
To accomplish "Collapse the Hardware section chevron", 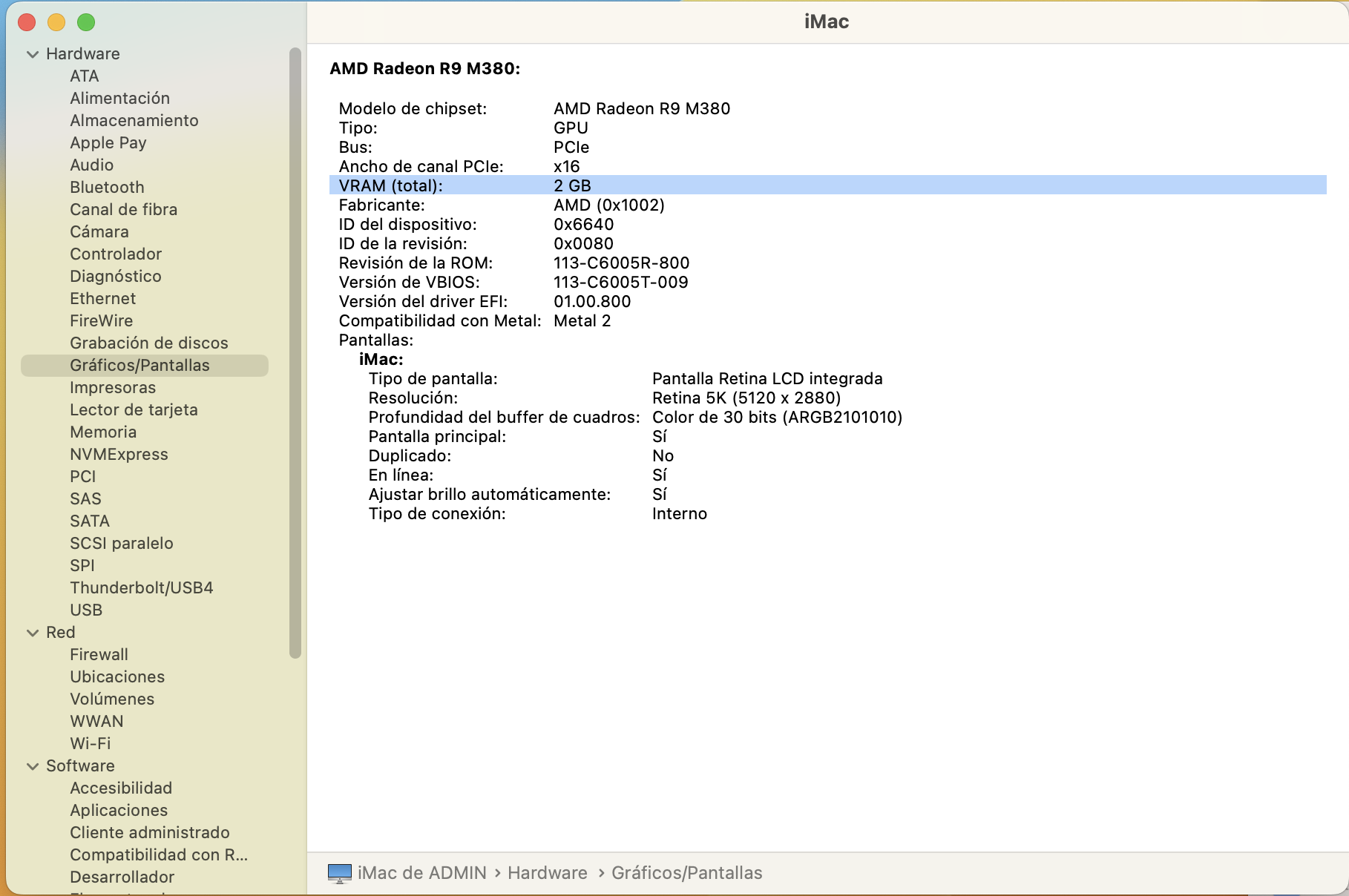I will point(33,54).
